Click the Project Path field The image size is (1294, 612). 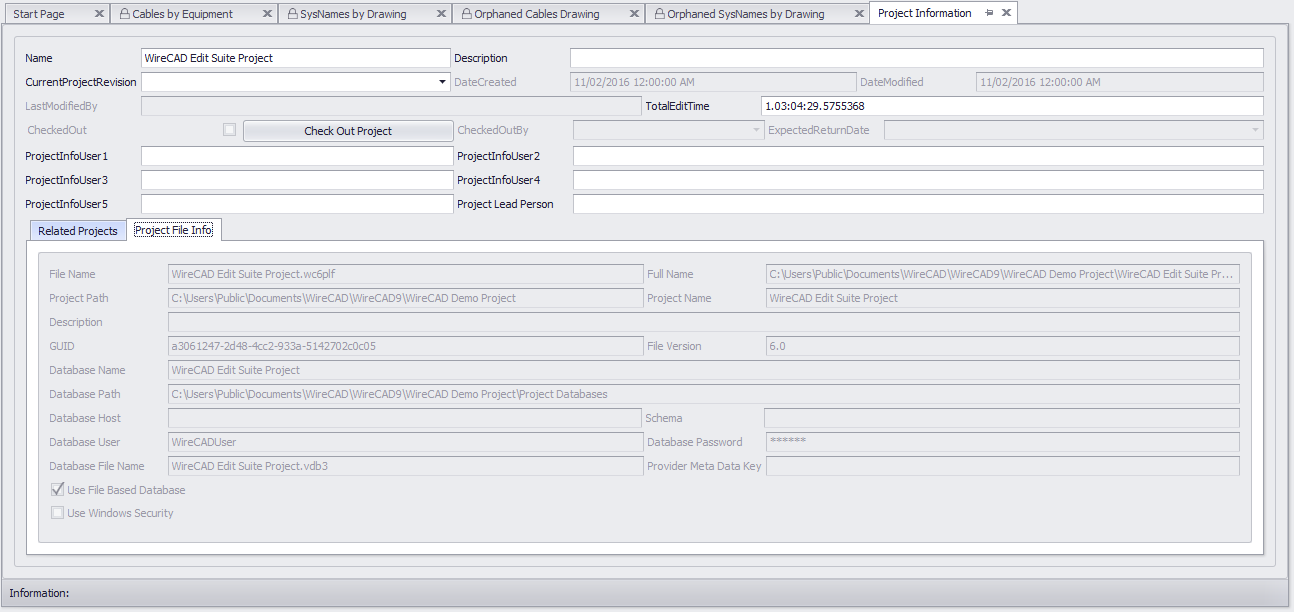(x=405, y=298)
